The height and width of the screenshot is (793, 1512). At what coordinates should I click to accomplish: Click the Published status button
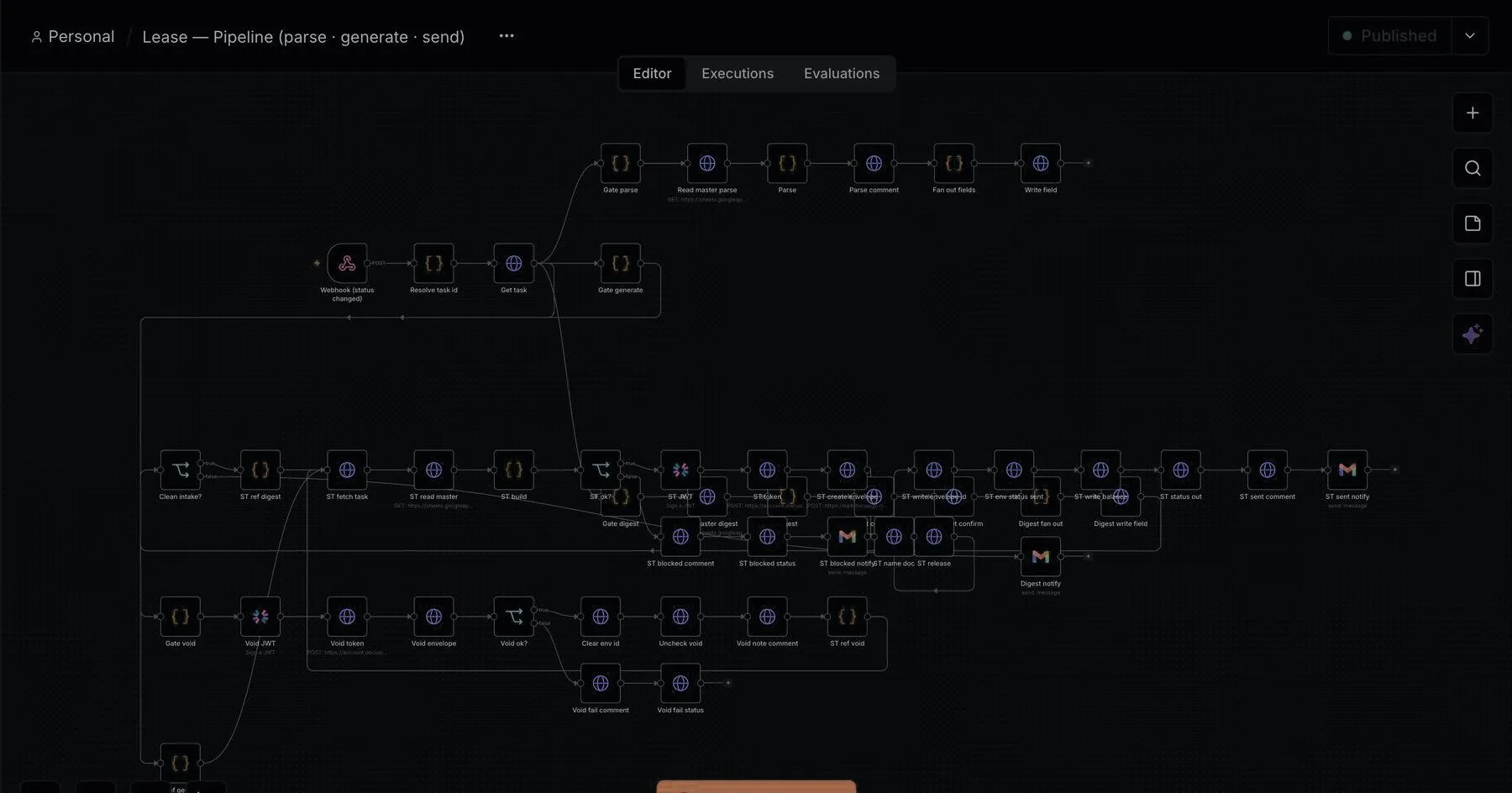point(1390,36)
